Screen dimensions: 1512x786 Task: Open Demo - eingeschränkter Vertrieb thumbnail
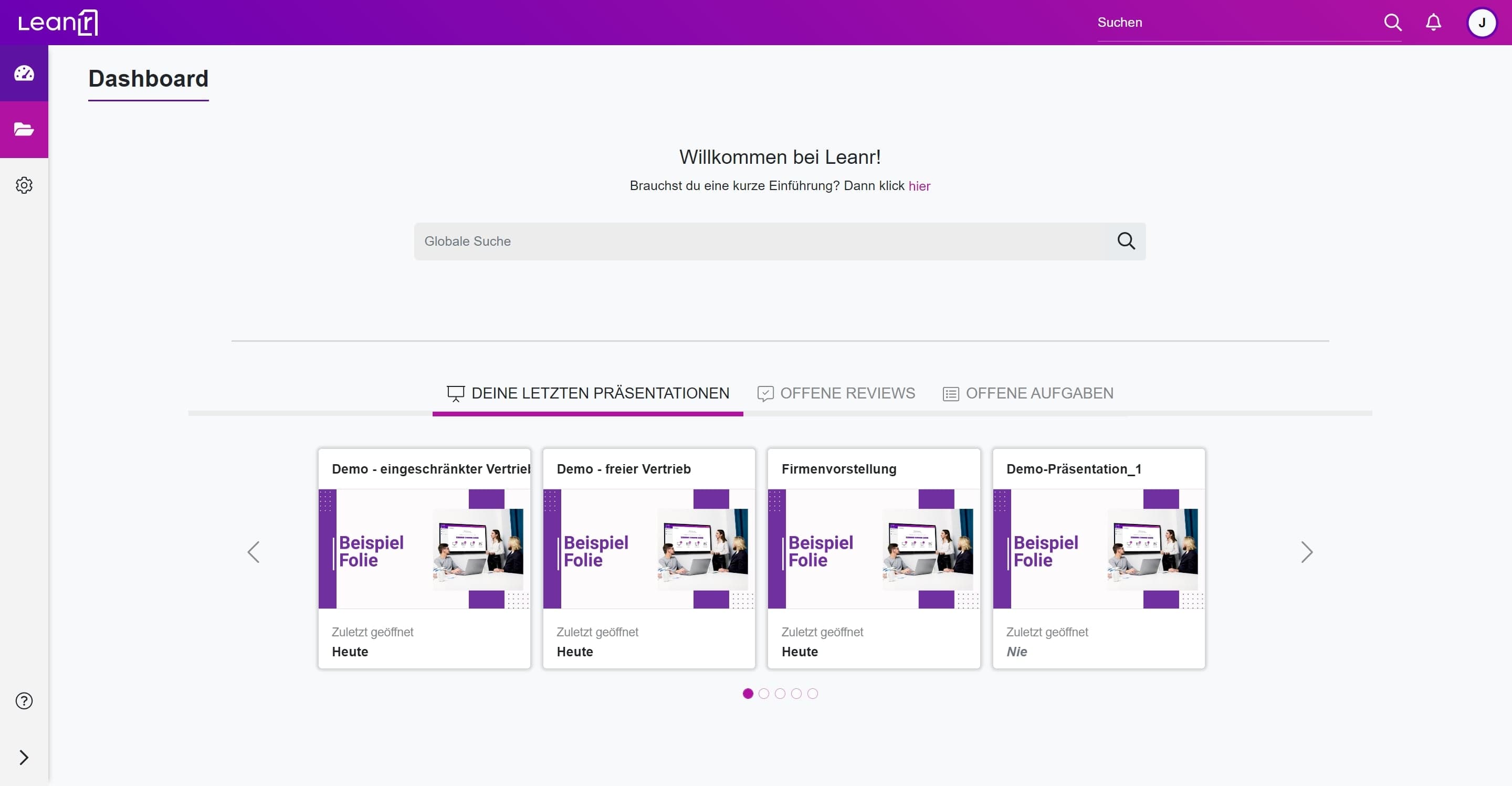click(x=424, y=549)
